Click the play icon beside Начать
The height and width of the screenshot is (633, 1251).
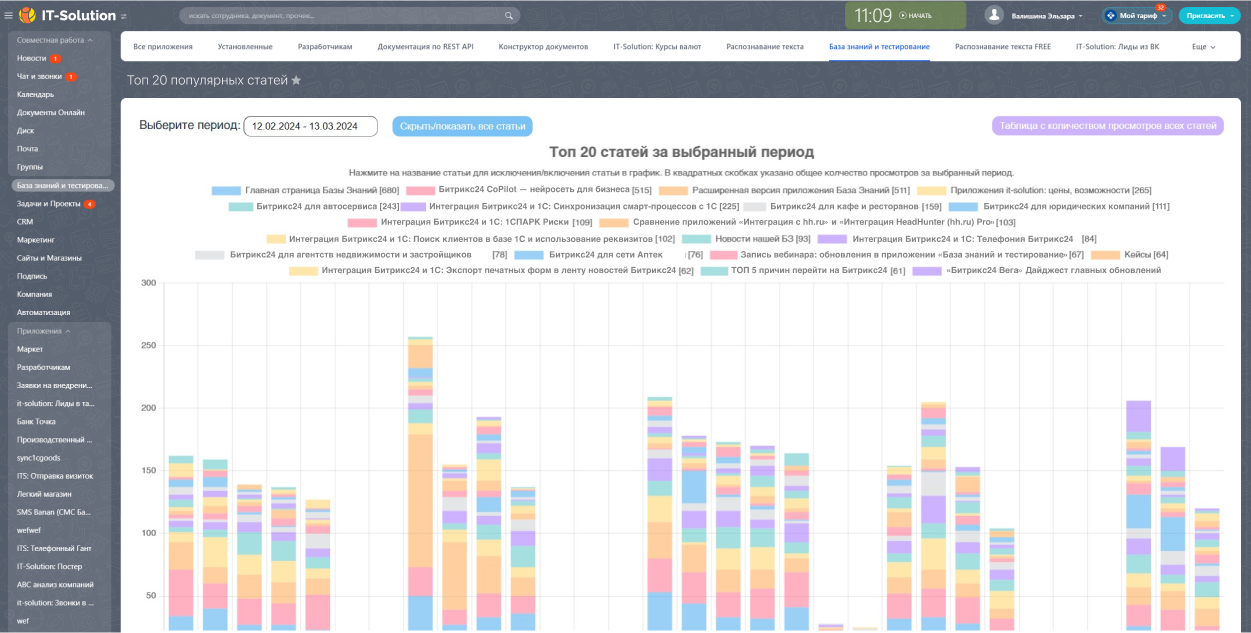[x=903, y=15]
